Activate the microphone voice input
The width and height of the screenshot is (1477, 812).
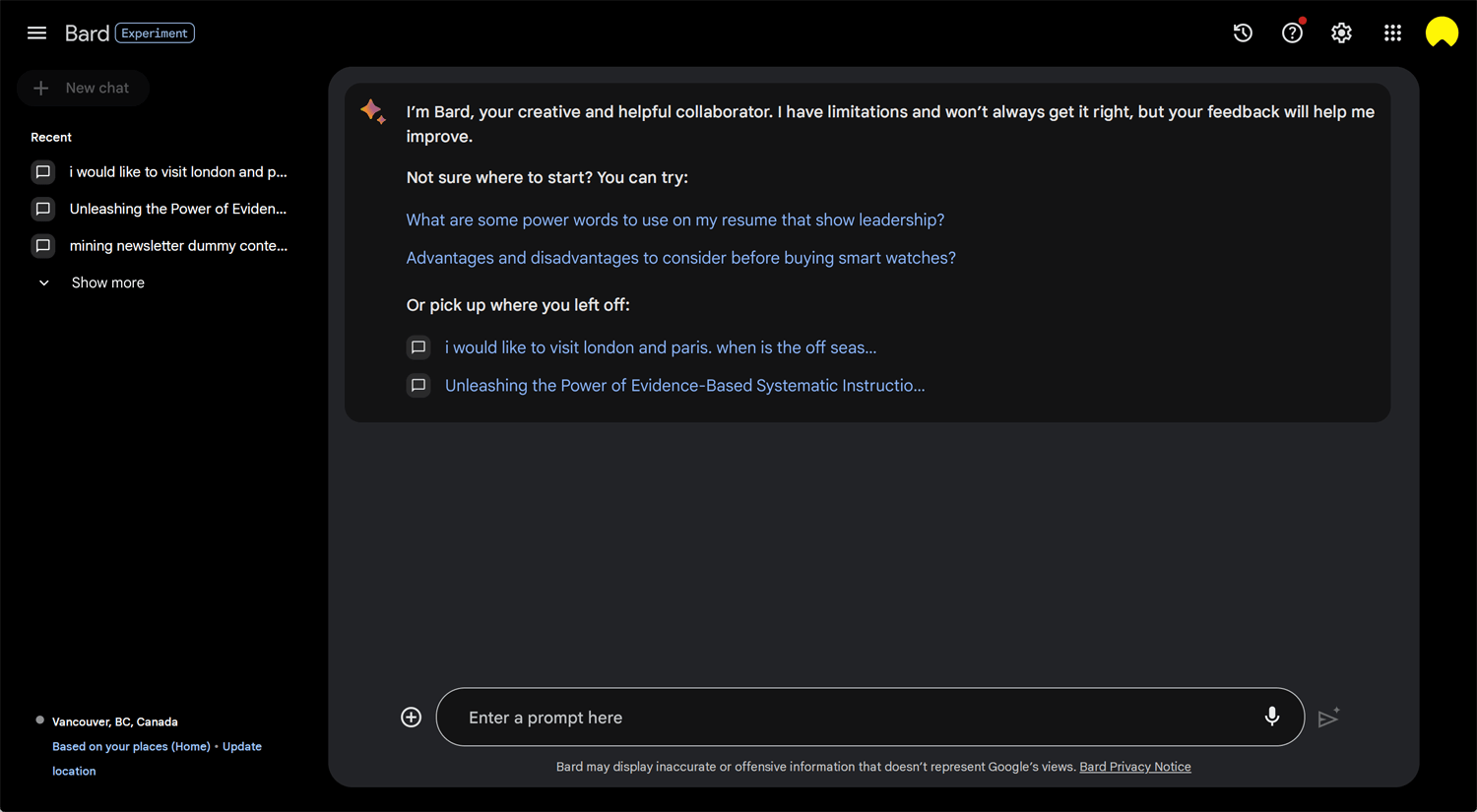pyautogui.click(x=1272, y=717)
